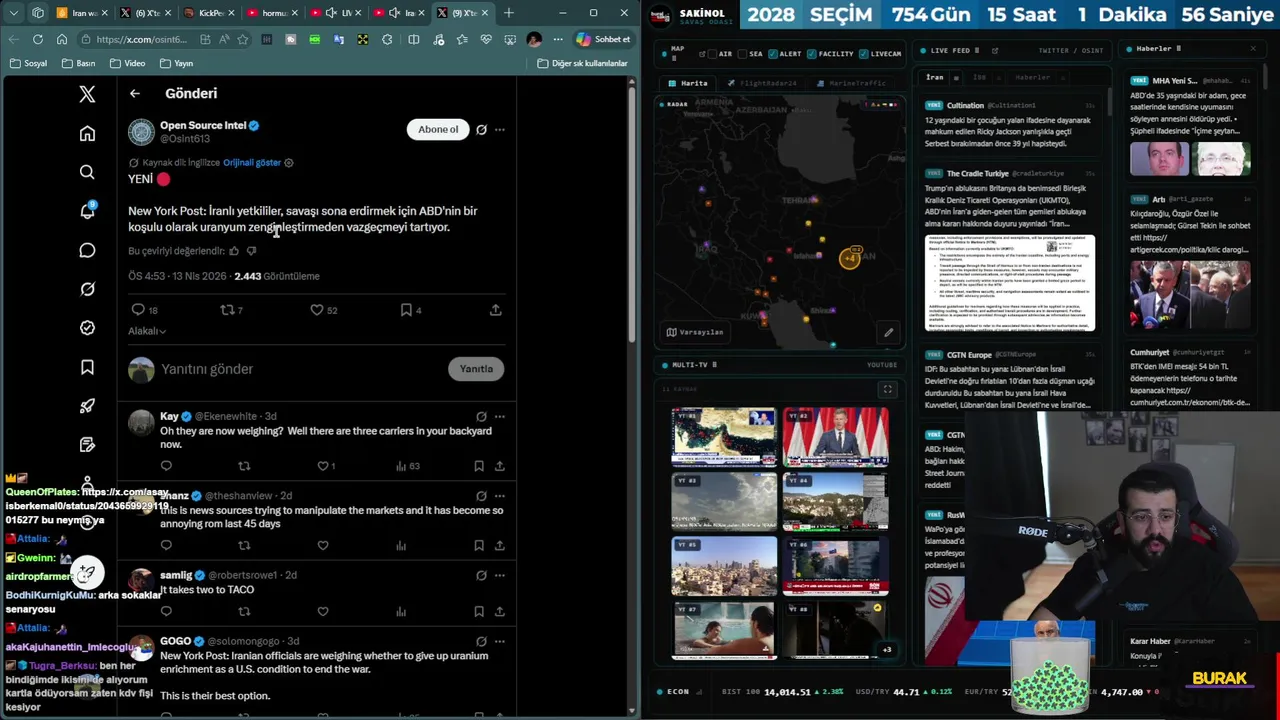Click the browser address bar URL

pos(141,39)
